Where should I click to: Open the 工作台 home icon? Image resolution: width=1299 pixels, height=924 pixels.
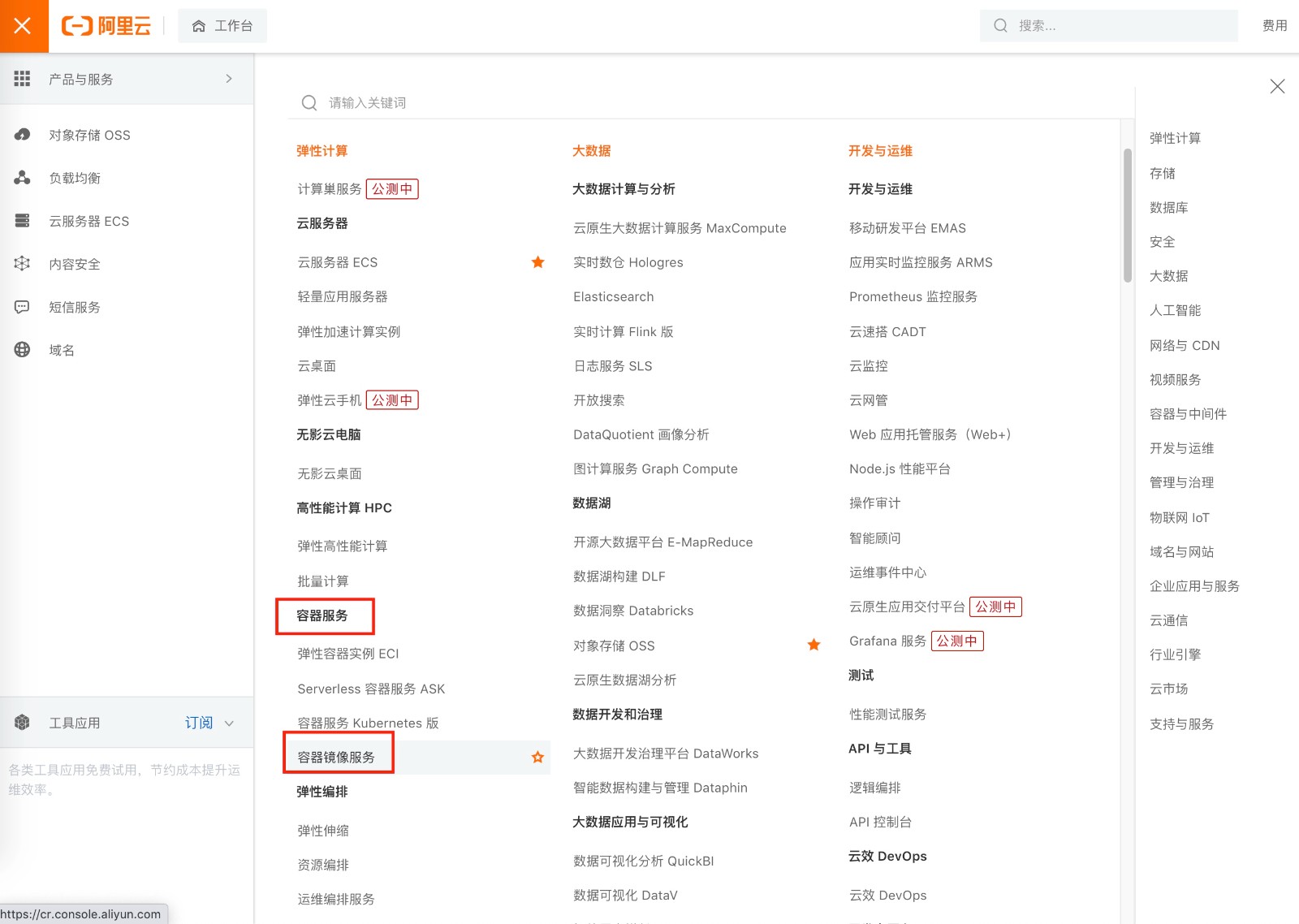(x=199, y=26)
